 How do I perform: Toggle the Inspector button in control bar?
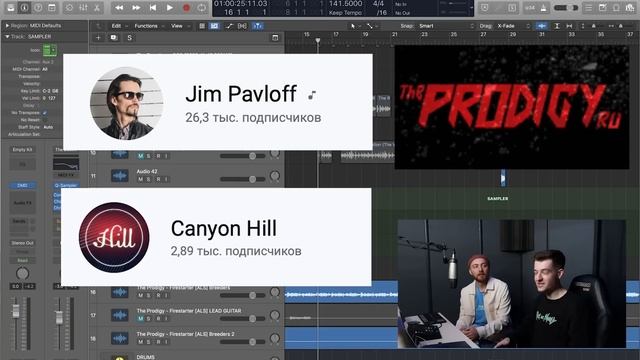(x=24, y=8)
